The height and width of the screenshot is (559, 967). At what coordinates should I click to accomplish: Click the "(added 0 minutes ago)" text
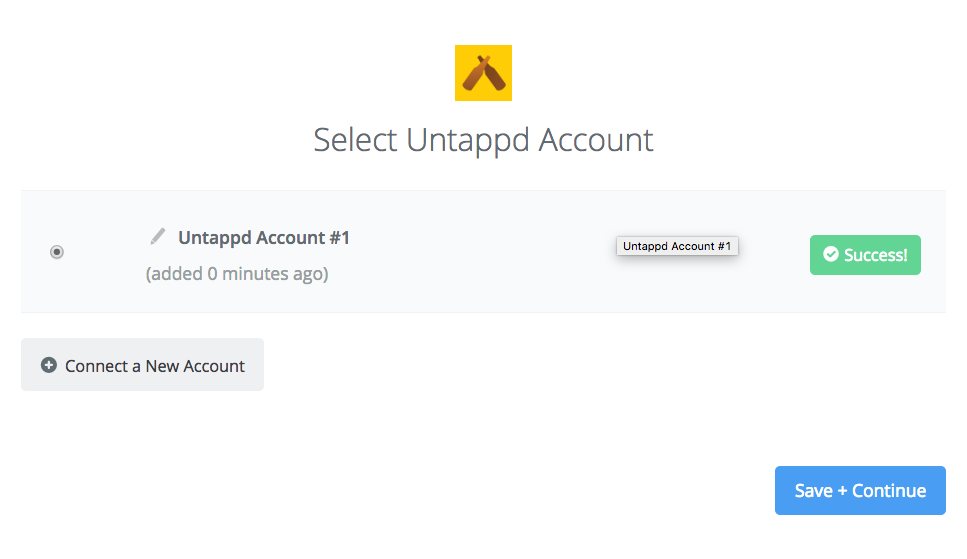pos(237,273)
